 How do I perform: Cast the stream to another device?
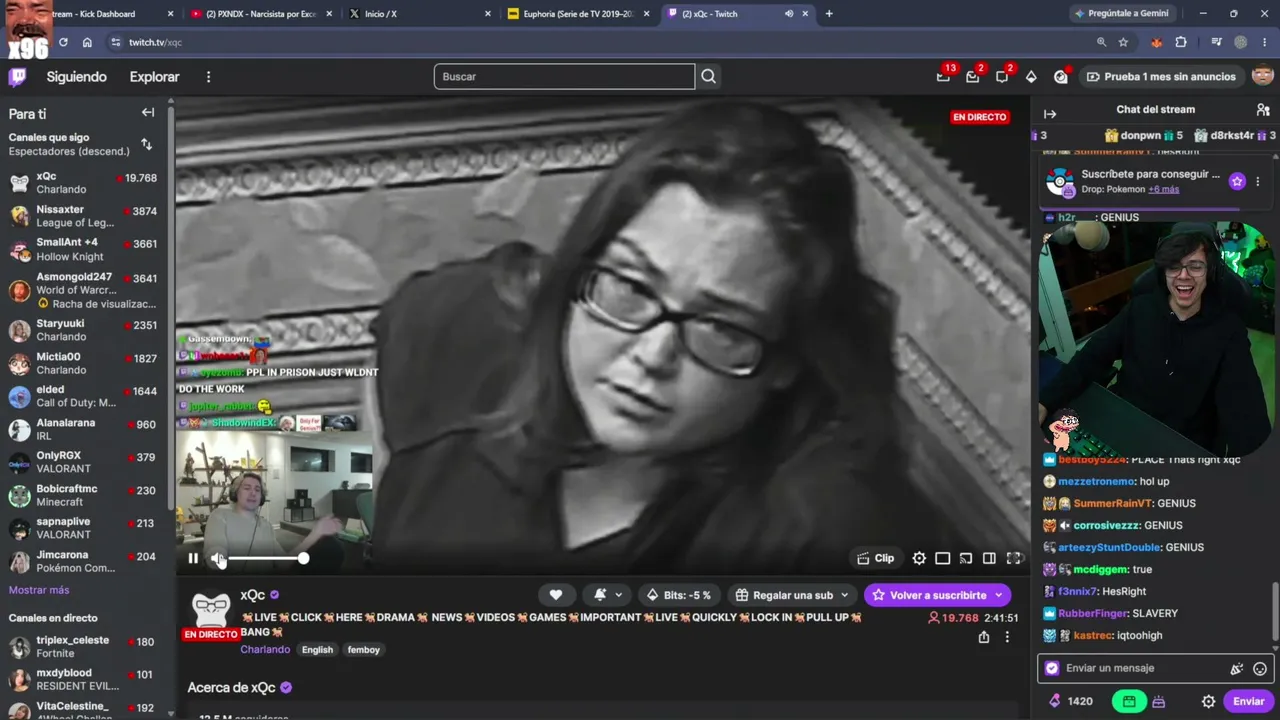(966, 558)
